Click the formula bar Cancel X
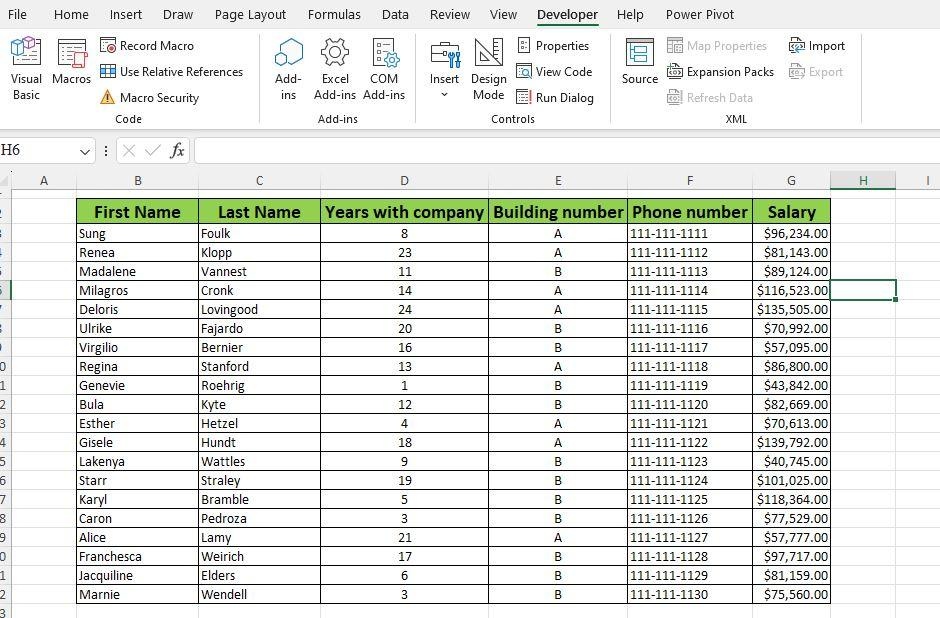This screenshot has width=940, height=618. tap(128, 150)
